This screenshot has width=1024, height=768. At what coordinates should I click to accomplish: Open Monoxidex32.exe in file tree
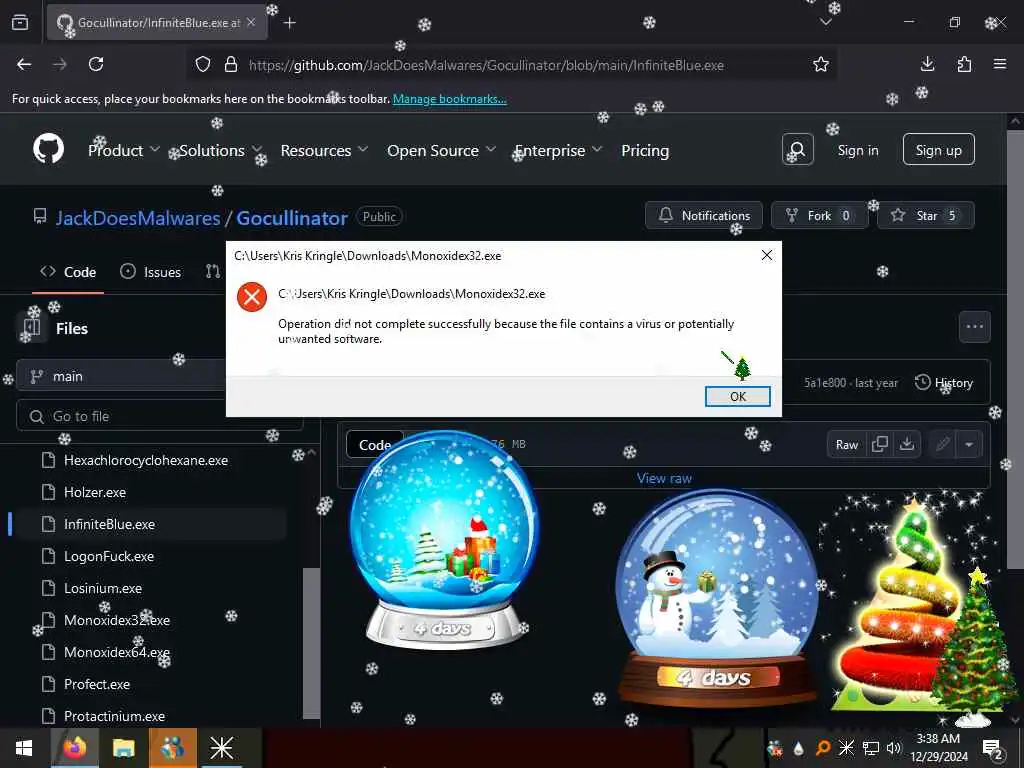click(117, 620)
